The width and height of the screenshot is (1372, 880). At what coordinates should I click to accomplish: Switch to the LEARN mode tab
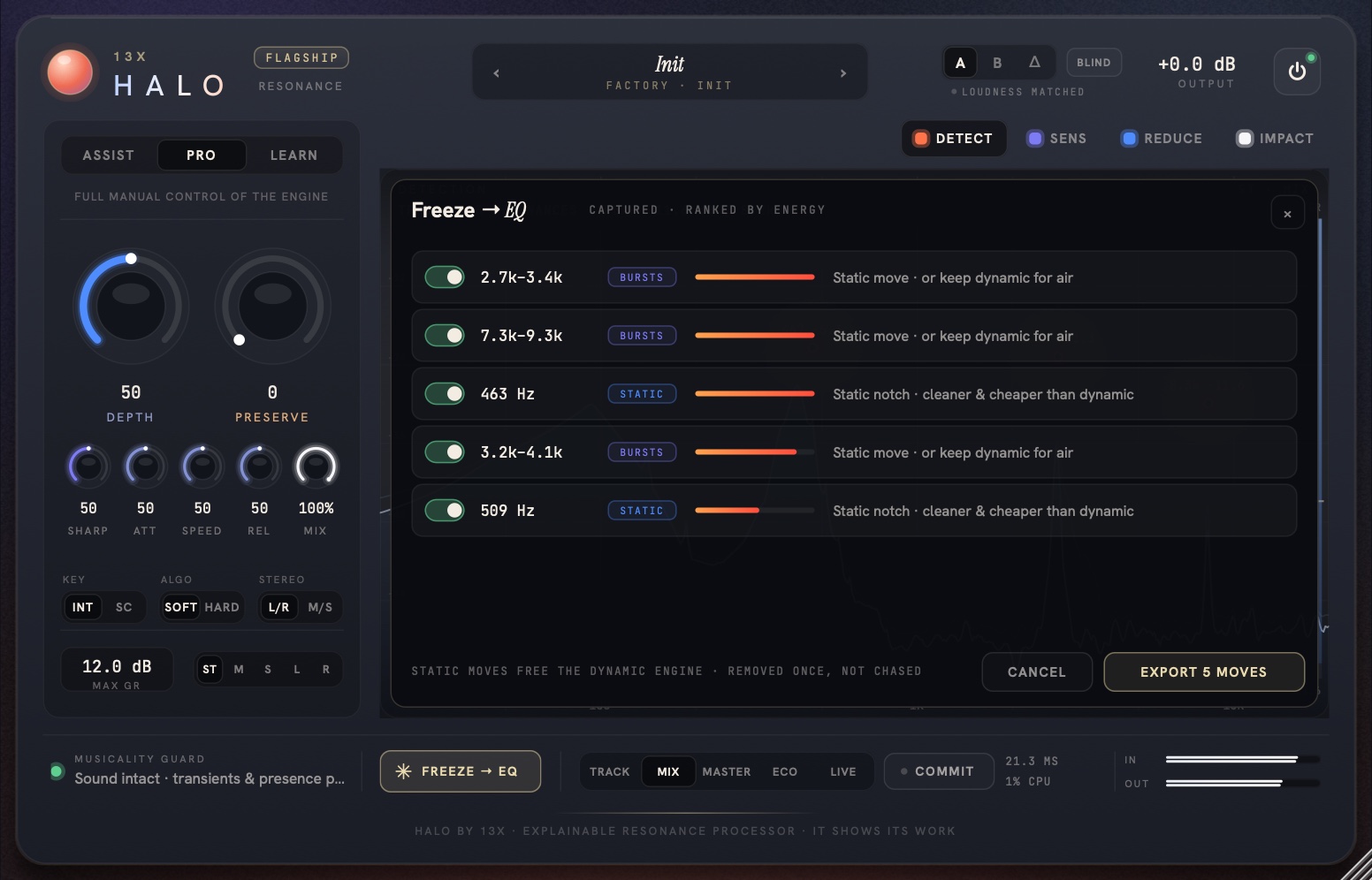tap(293, 156)
